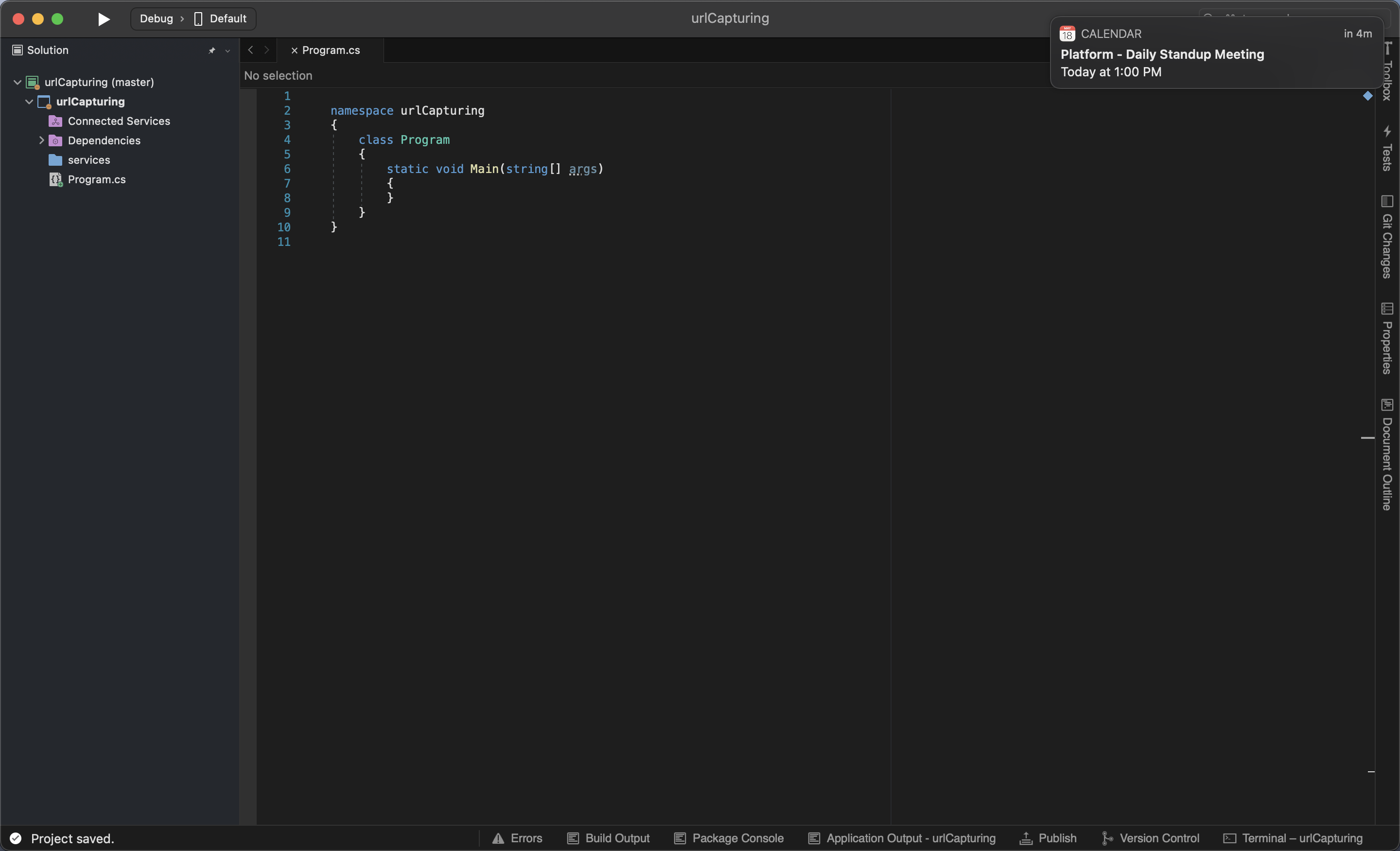The image size is (1400, 851).
Task: Open the Build Output panel
Action: click(608, 838)
